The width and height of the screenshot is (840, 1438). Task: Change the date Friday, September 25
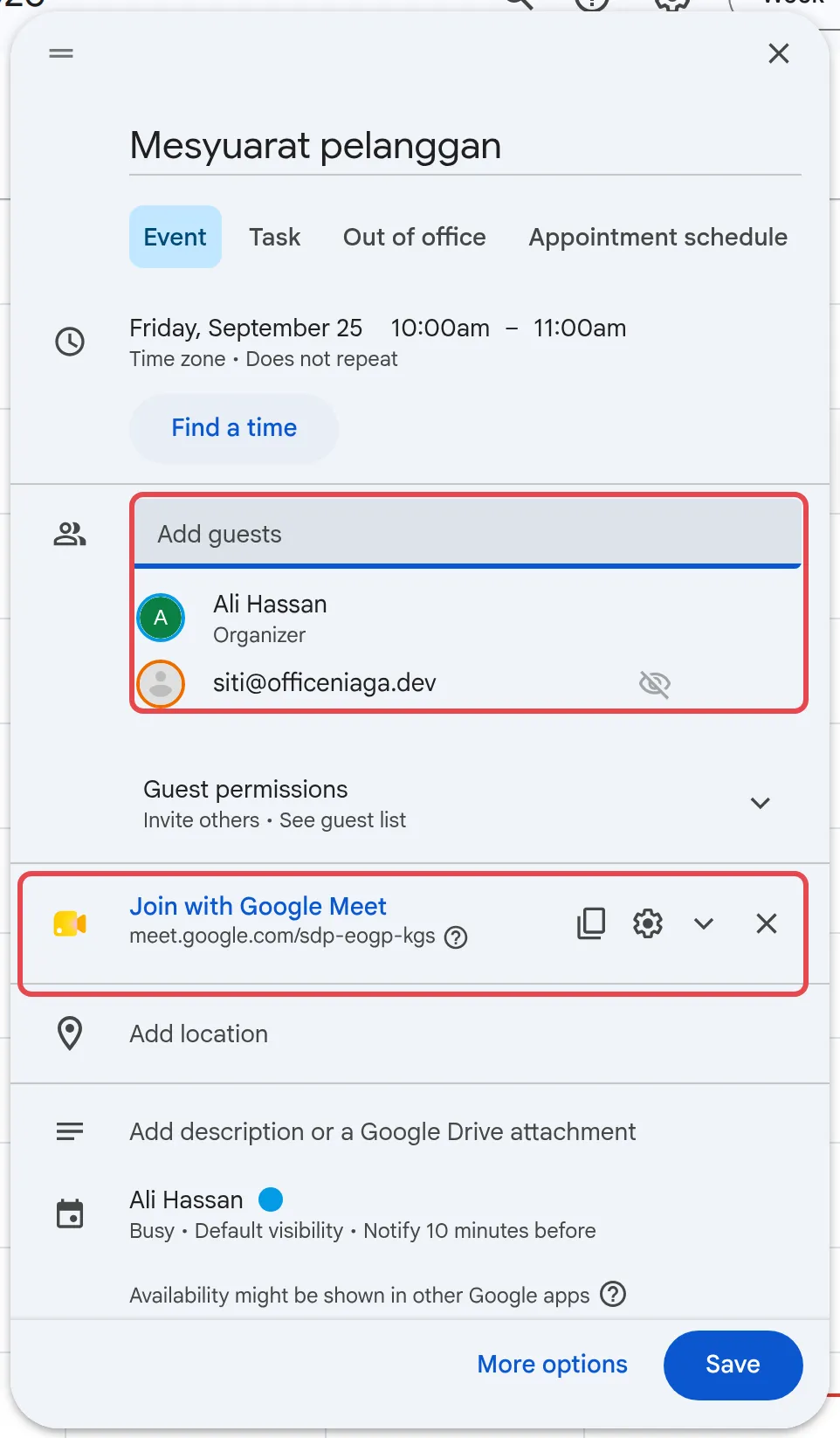[x=246, y=328]
